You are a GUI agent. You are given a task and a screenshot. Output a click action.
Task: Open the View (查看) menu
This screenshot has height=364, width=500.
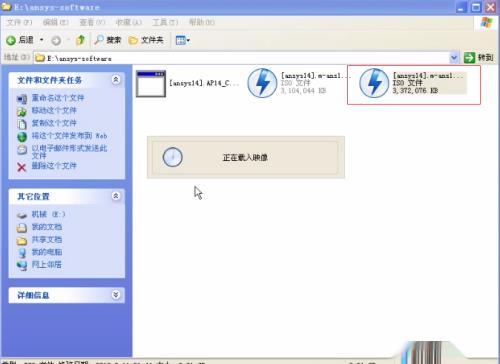pyautogui.click(x=92, y=22)
